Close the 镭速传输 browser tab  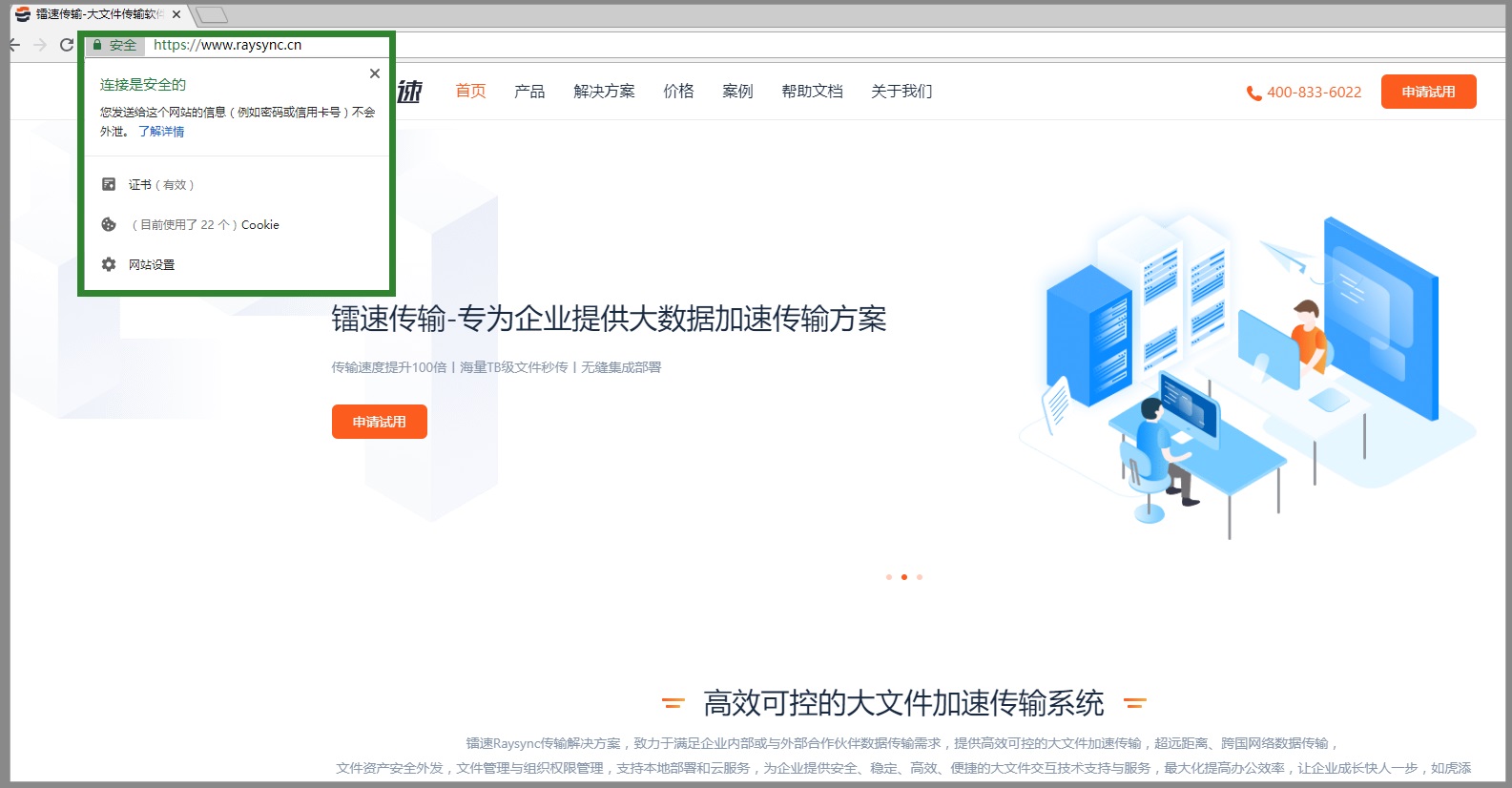pyautogui.click(x=176, y=14)
